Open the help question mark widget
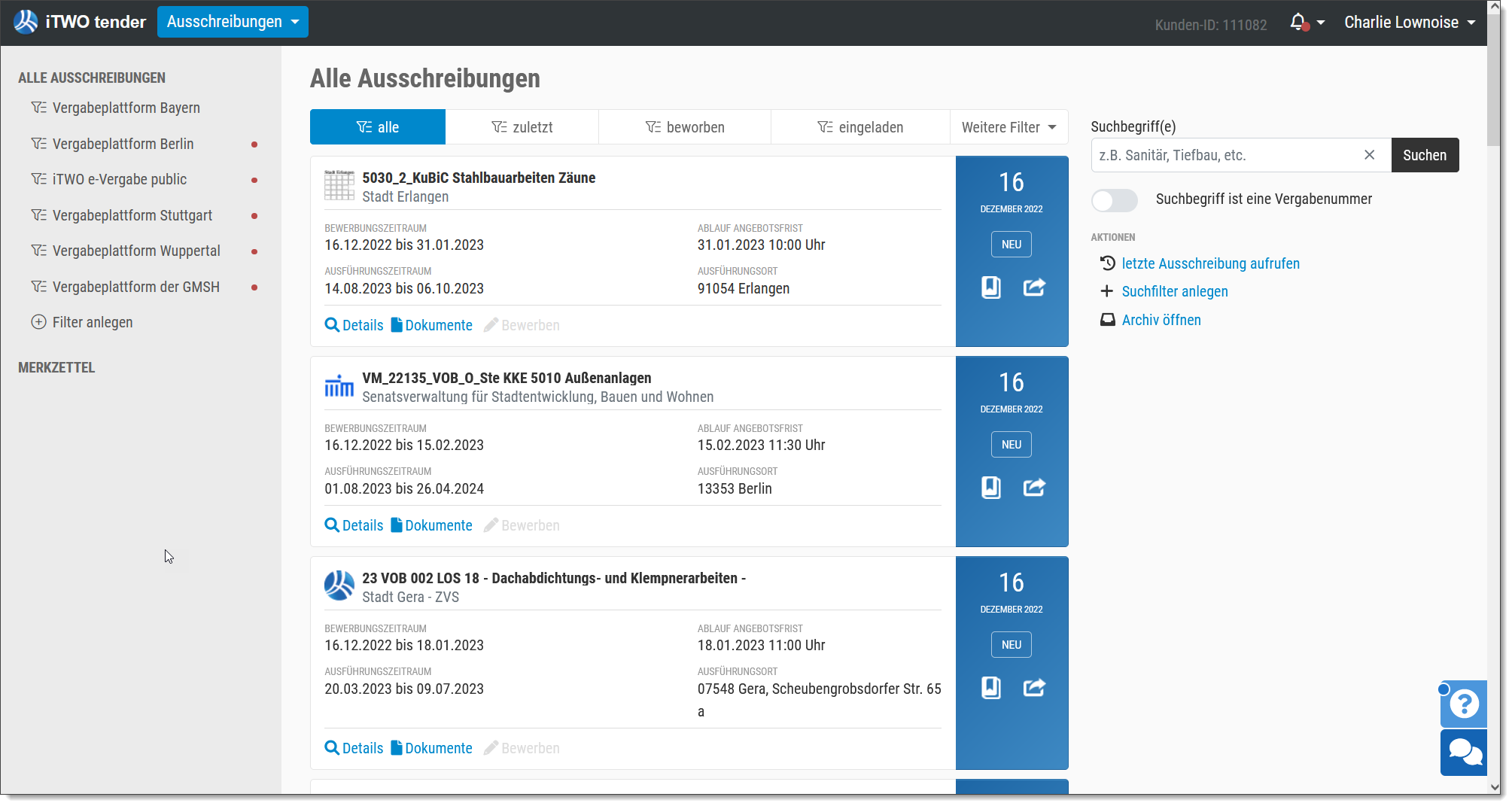Viewport: 1512px width, 806px height. click(x=1464, y=704)
